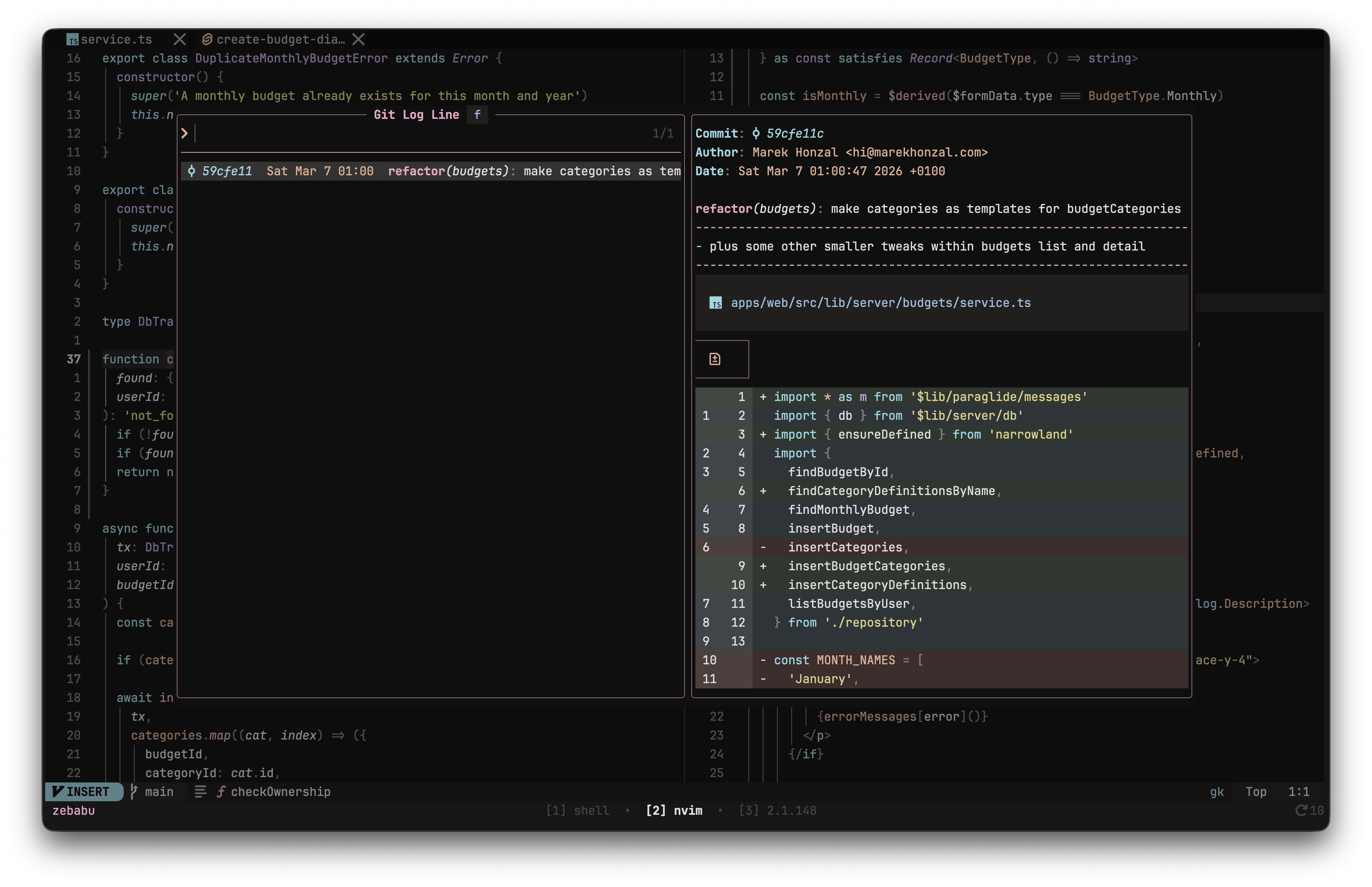Click const isMonthly line in right pane
The width and height of the screenshot is (1372, 887).
coord(991,96)
